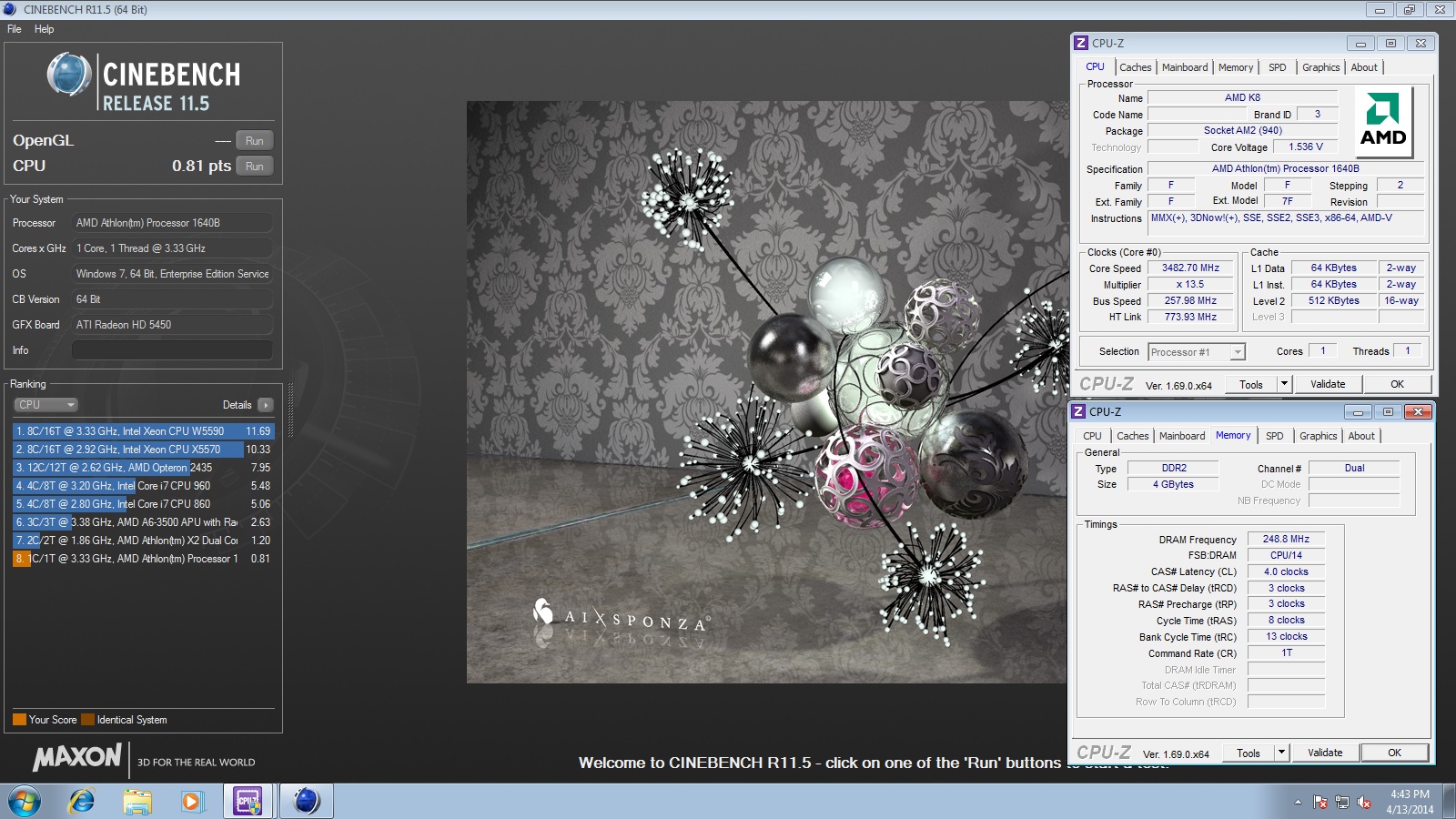Open the CPU ranking dropdown
1456x819 pixels.
click(45, 405)
